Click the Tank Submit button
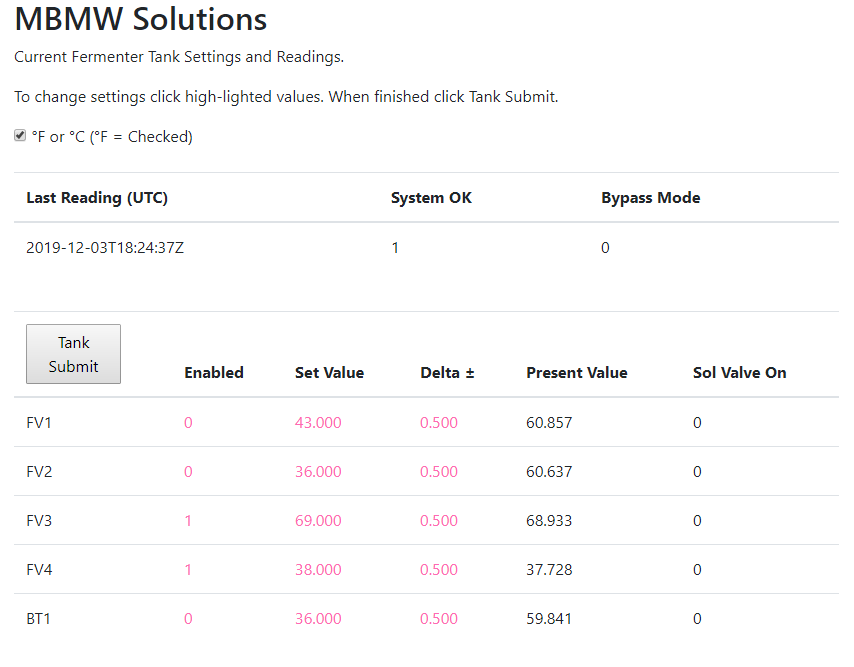This screenshot has height=667, width=854. [x=74, y=354]
